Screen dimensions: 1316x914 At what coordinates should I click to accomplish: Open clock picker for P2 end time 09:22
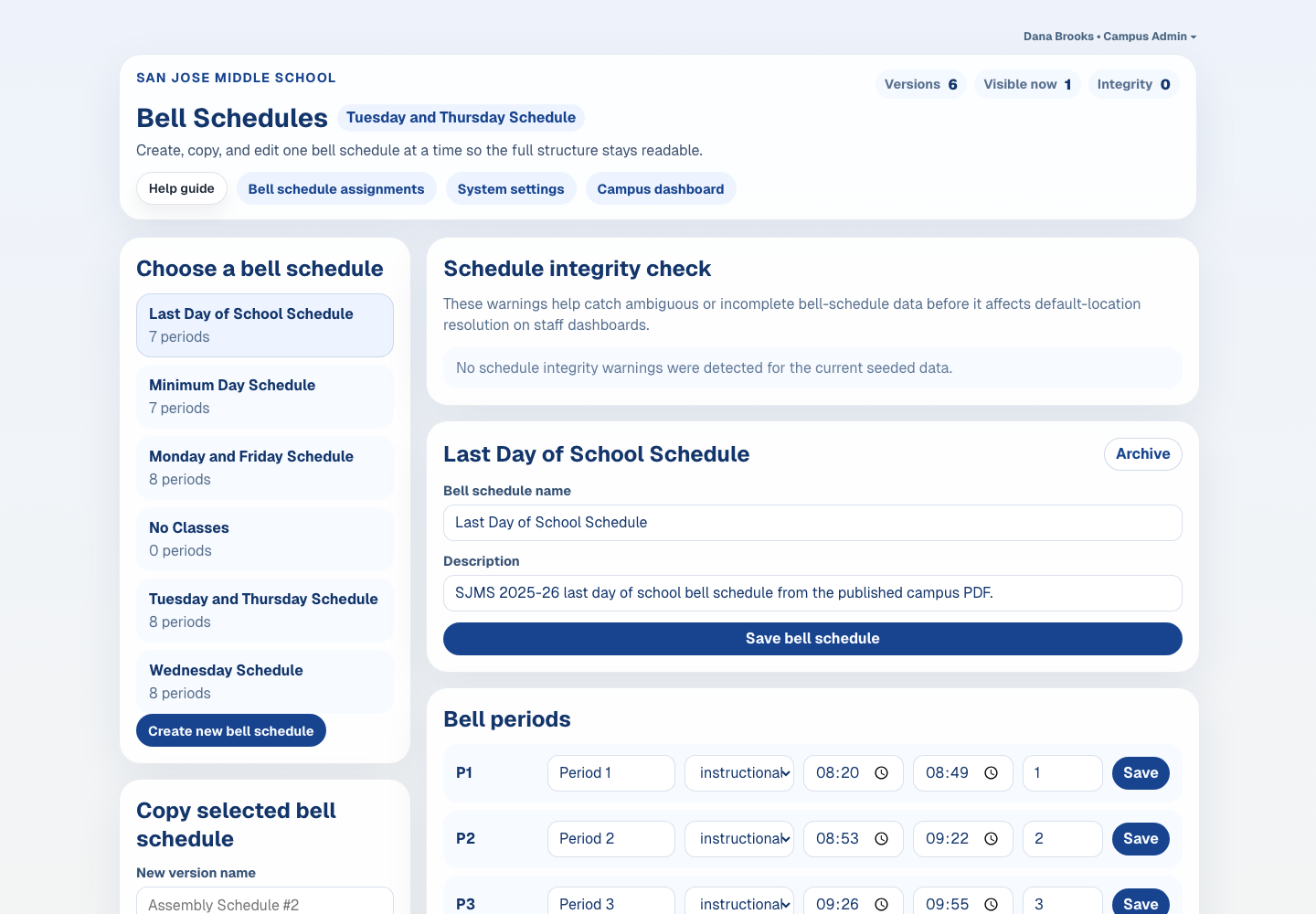991,839
